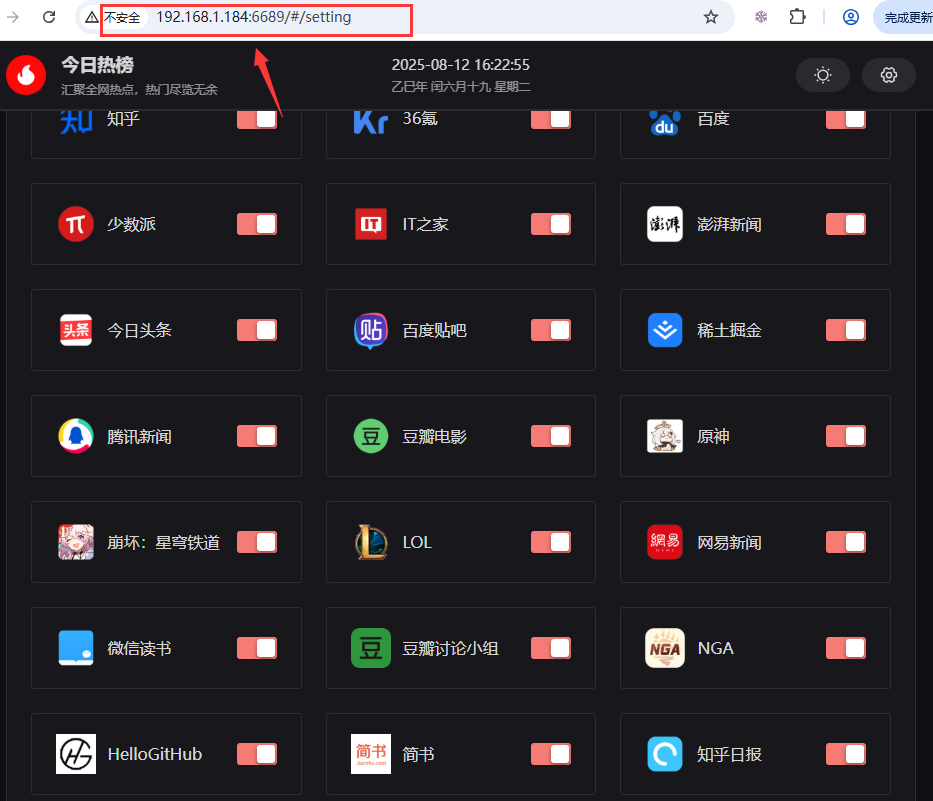Click the LOL game logo icon
Screen dimensions: 933x801
click(x=371, y=542)
